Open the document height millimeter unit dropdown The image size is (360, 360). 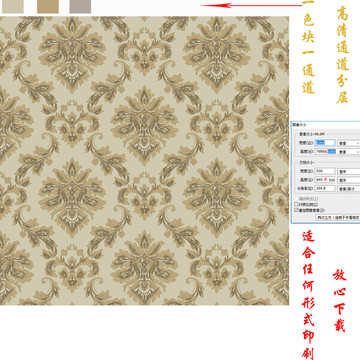349,180
